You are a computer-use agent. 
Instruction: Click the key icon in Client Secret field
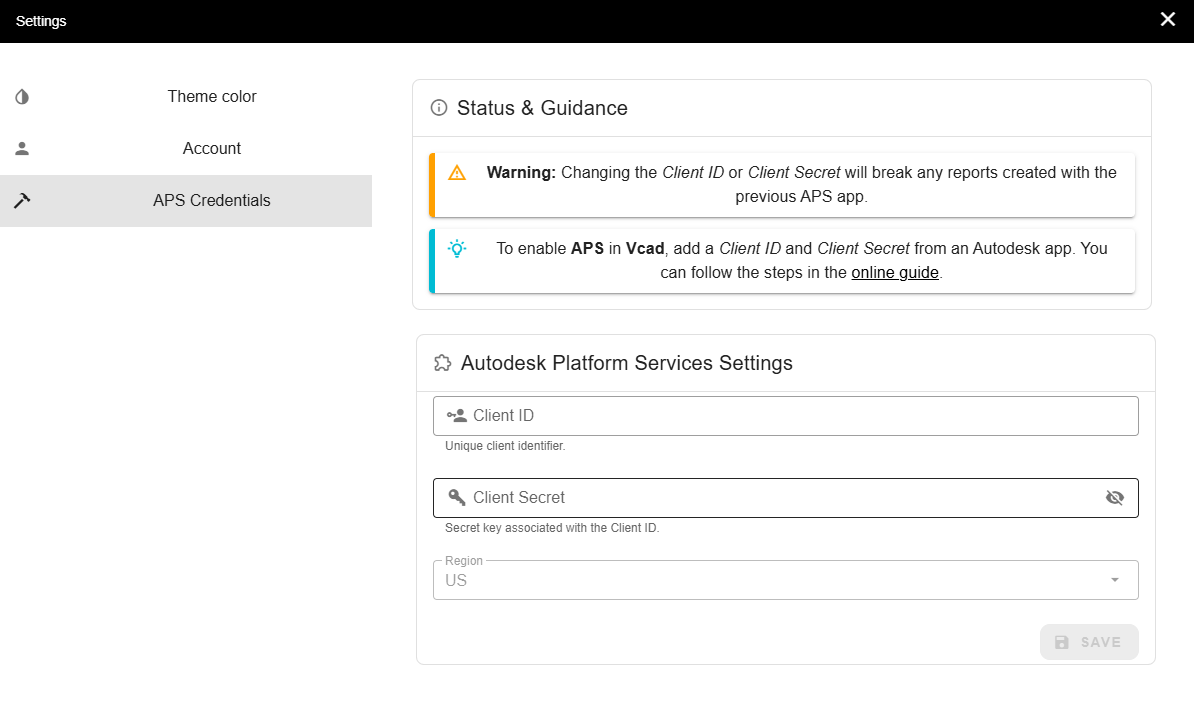pos(457,498)
